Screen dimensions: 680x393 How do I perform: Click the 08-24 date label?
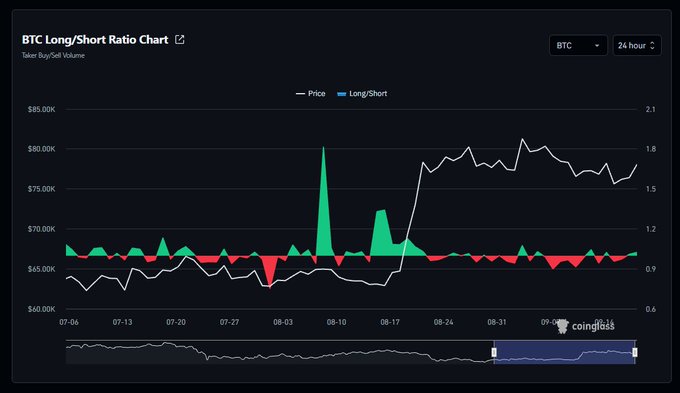tap(443, 322)
